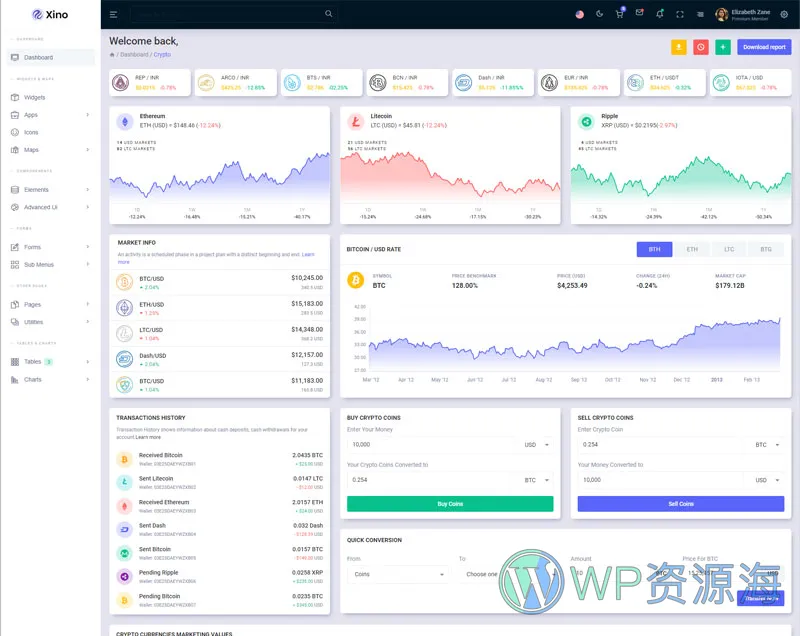The height and width of the screenshot is (636, 800).
Task: Click the Enter Your Money input field
Action: pyautogui.click(x=430, y=444)
